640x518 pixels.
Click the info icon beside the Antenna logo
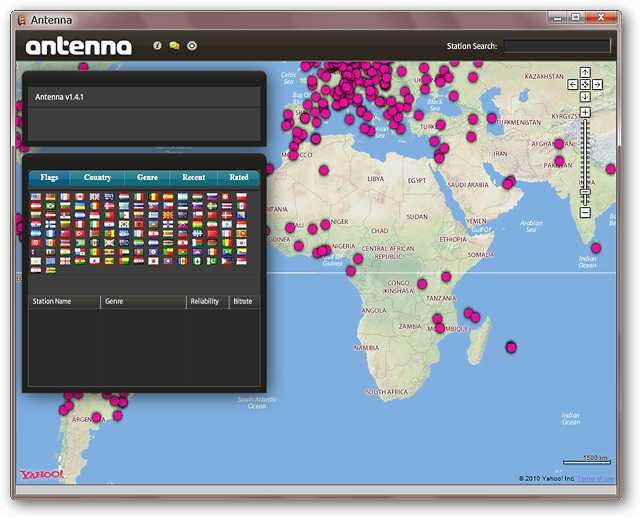[157, 46]
